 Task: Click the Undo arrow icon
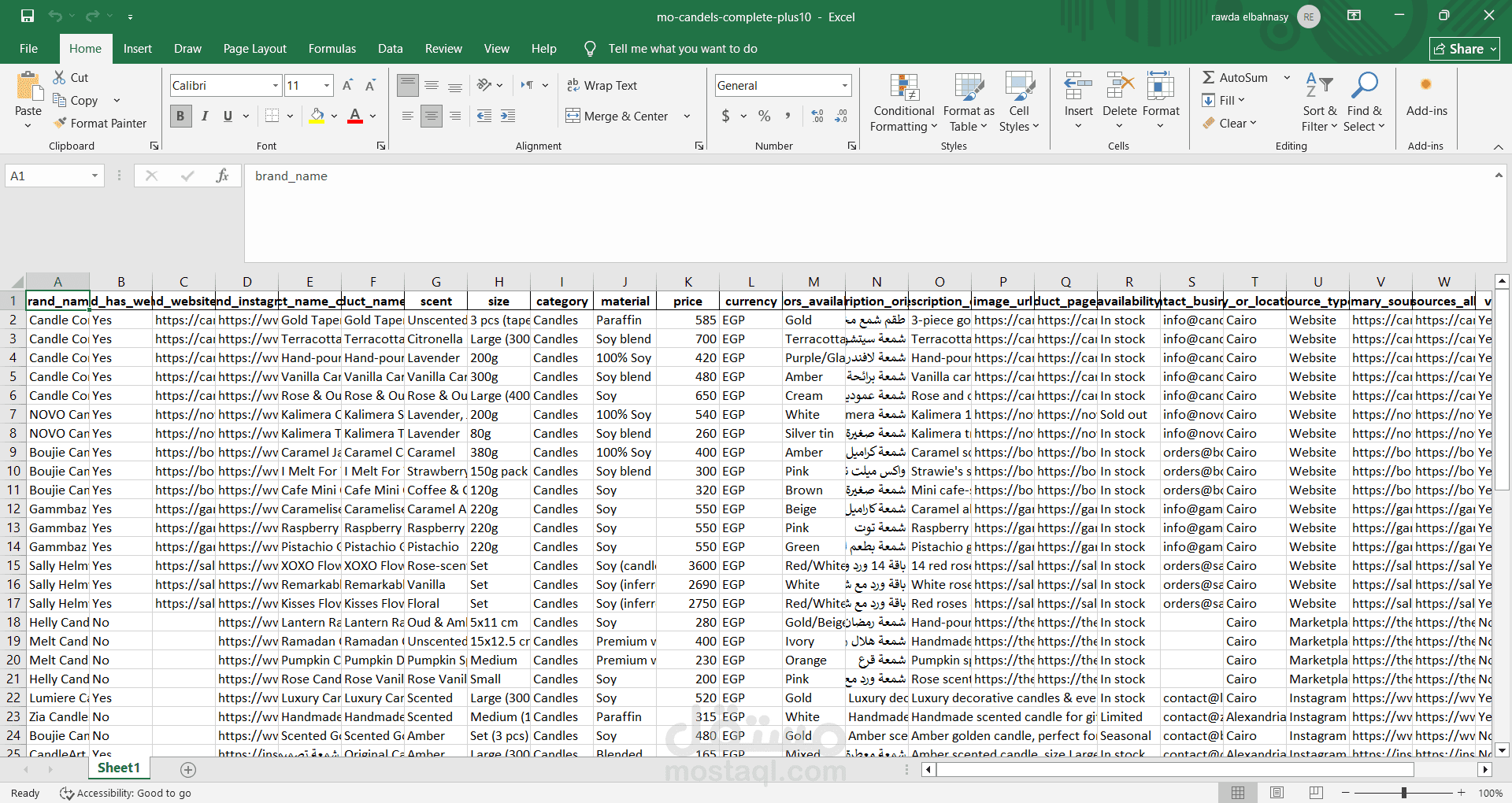(54, 16)
